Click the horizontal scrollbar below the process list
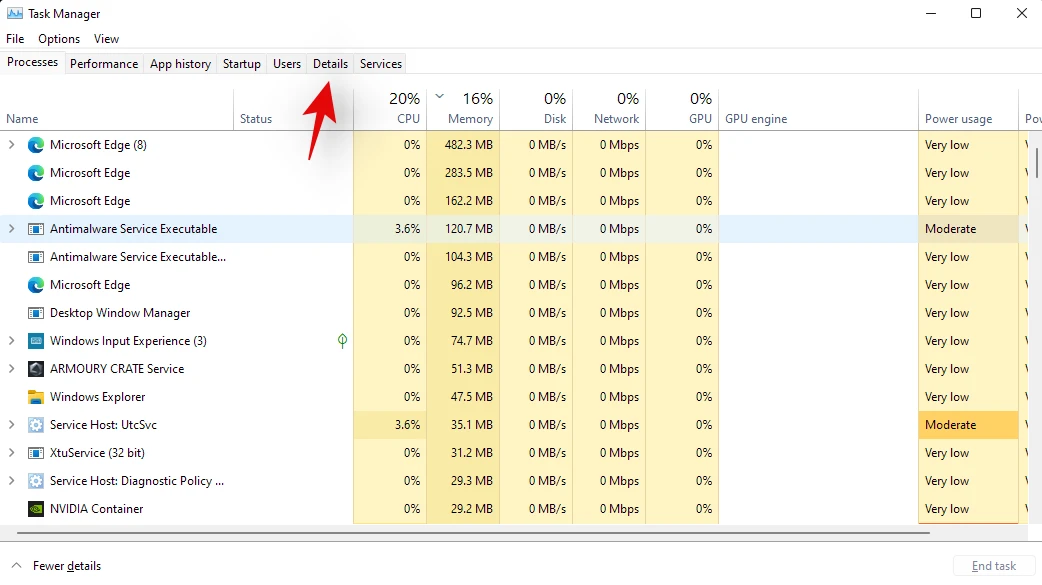 [x=470, y=533]
